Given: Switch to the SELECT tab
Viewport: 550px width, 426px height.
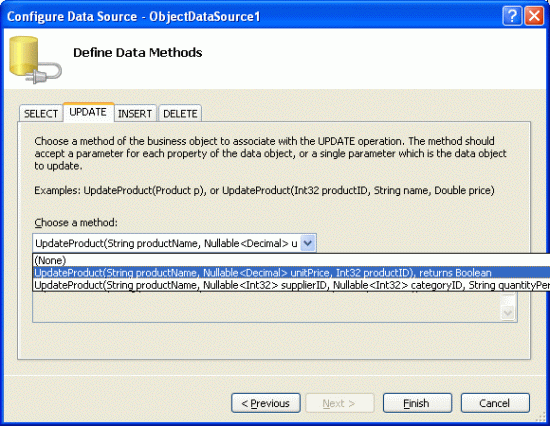Looking at the screenshot, I should pyautogui.click(x=41, y=113).
